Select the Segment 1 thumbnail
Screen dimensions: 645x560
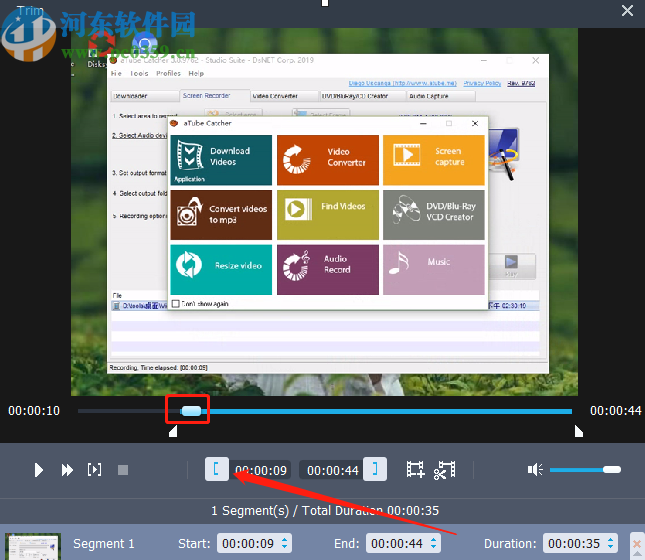33,546
